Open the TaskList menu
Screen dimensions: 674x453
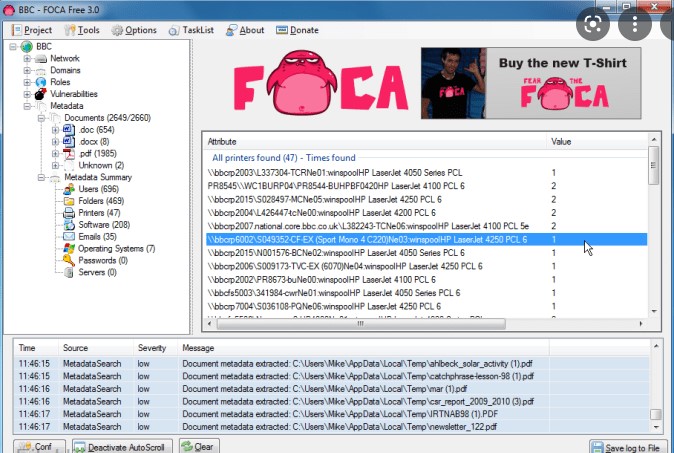click(191, 30)
